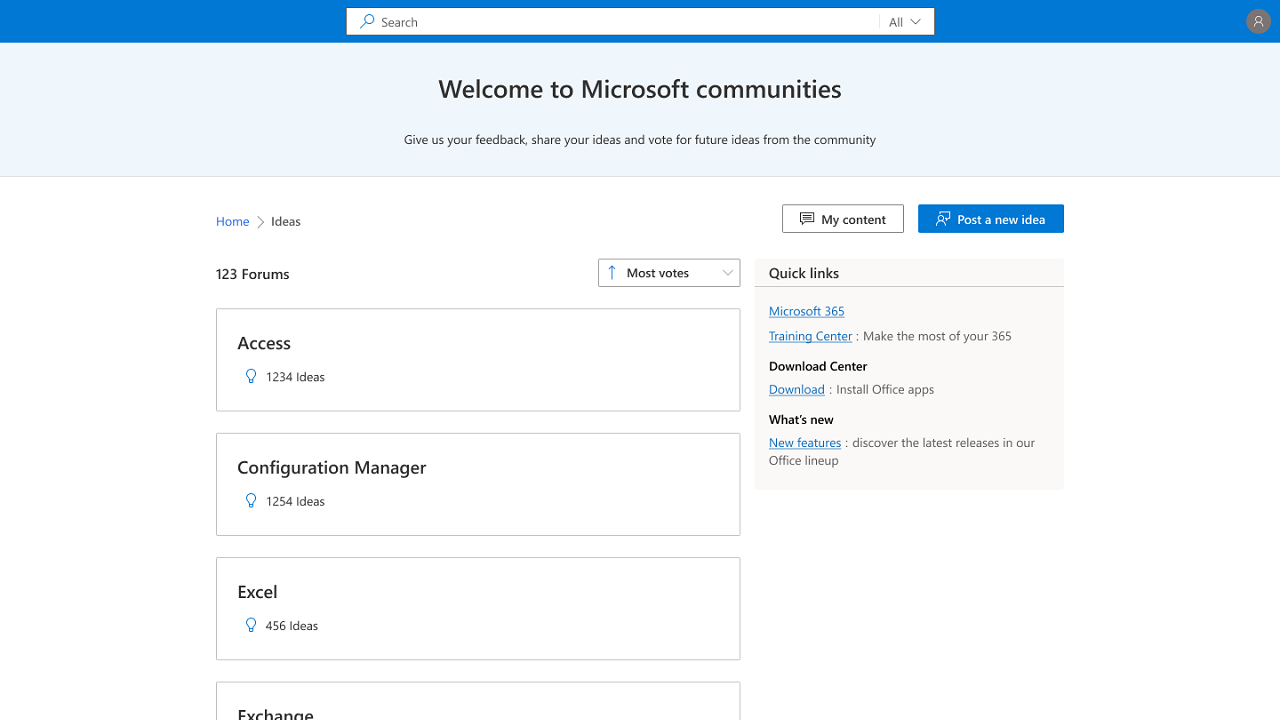Open the user profile avatar

[x=1259, y=21]
